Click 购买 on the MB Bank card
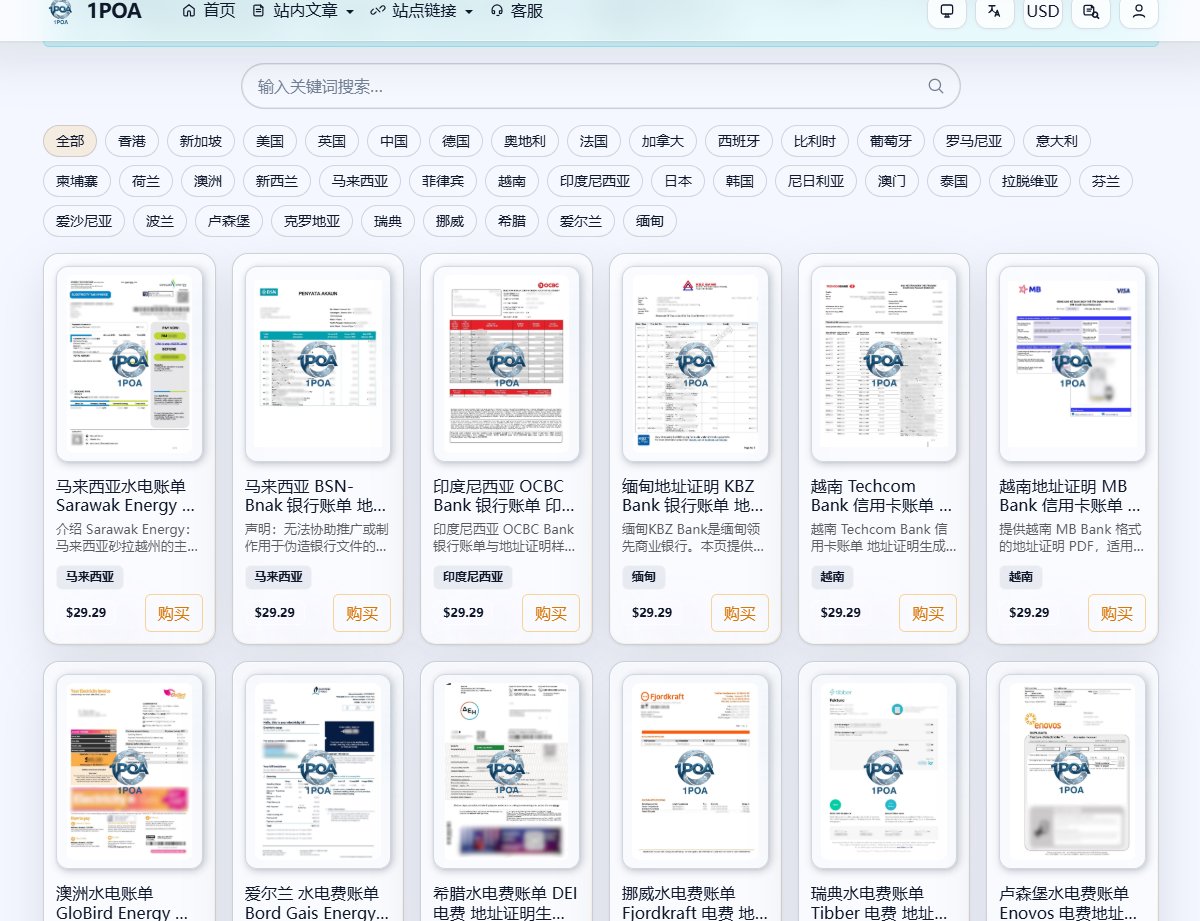Screen dimensions: 1200x921 click(x=1117, y=613)
